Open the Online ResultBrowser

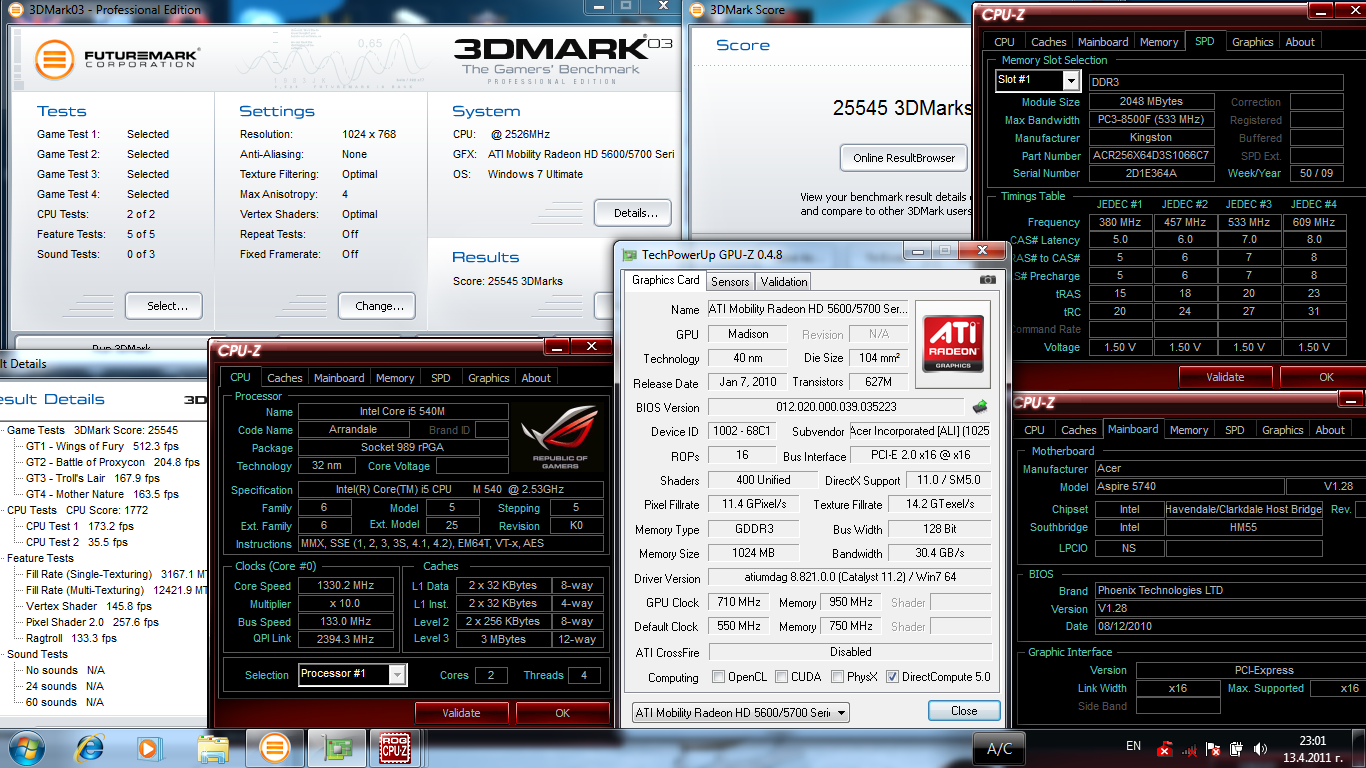pos(904,158)
